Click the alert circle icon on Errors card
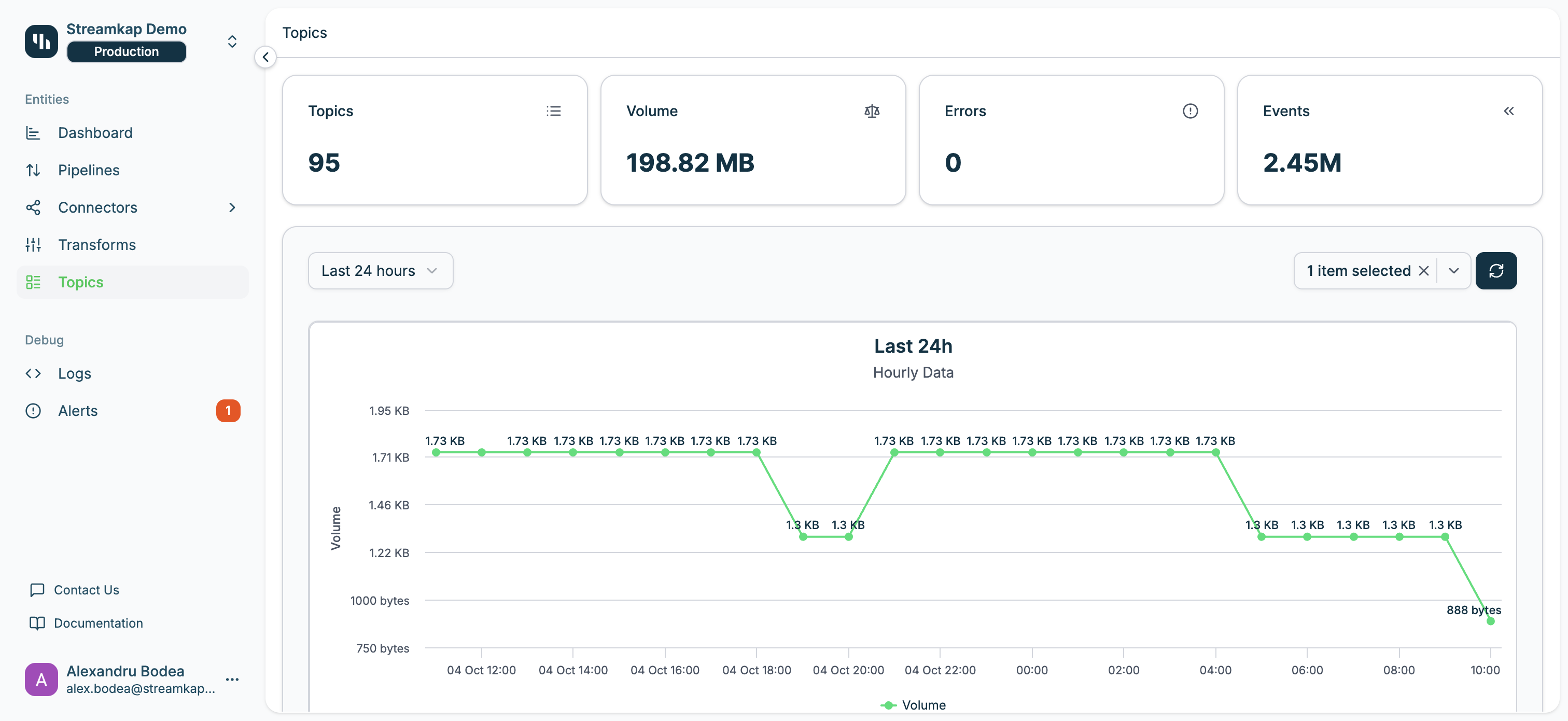1568x721 pixels. pyautogui.click(x=1189, y=111)
